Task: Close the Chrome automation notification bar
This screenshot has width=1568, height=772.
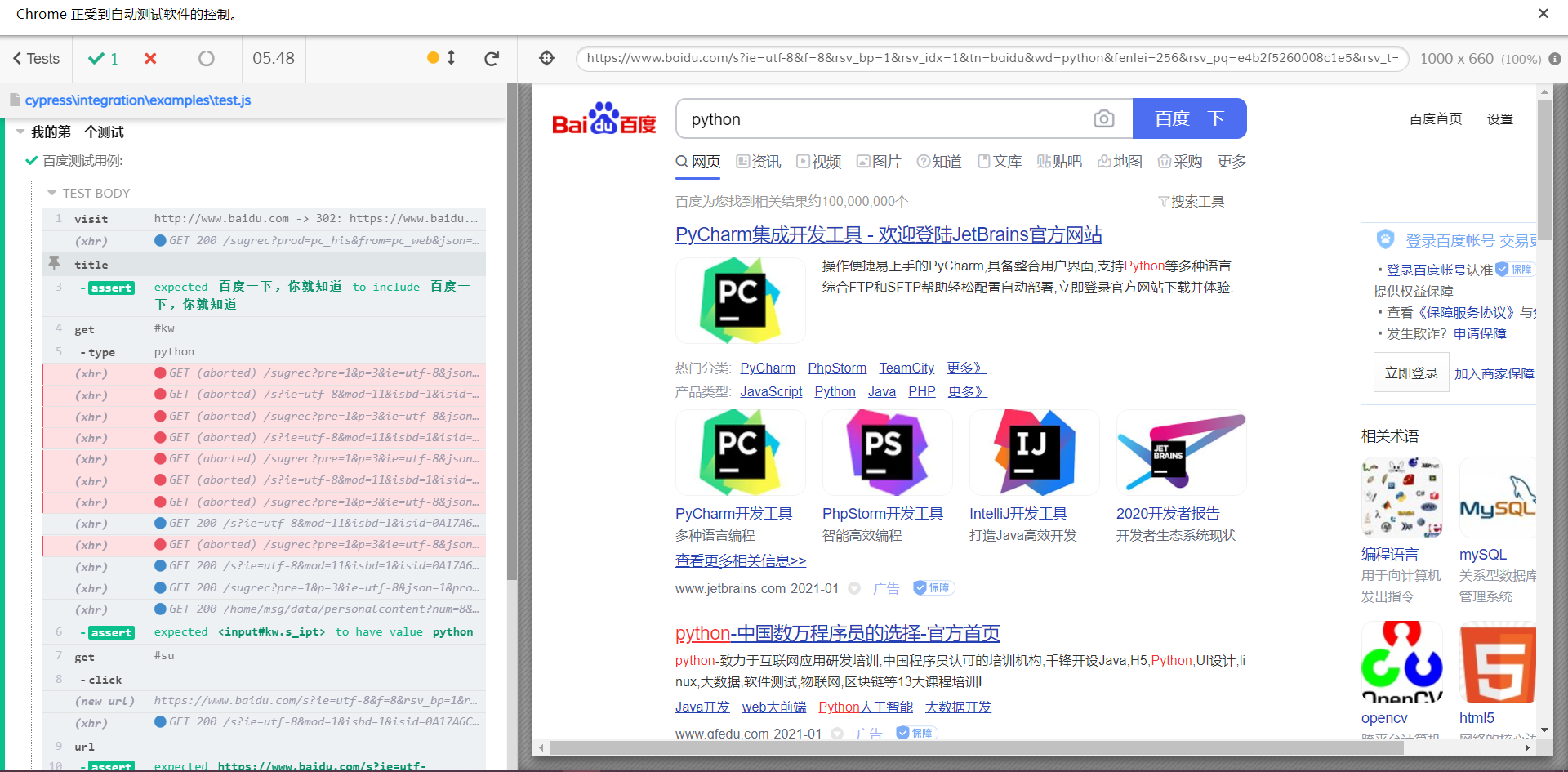Action: (1543, 14)
